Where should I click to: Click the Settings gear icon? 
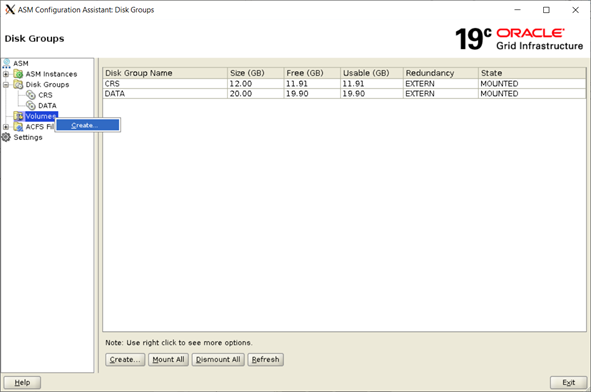[6, 137]
